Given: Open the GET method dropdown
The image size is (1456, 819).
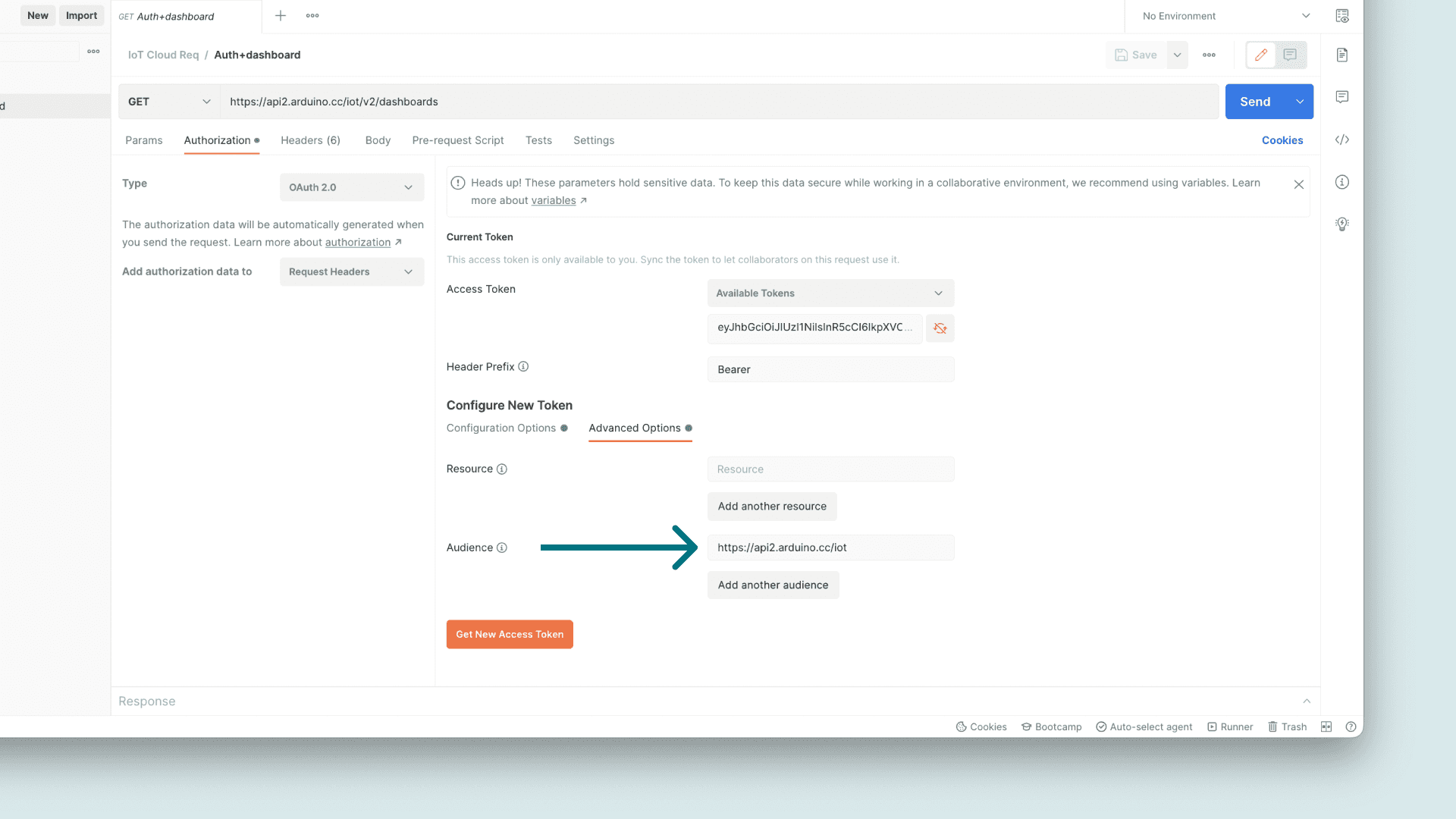Looking at the screenshot, I should 169,102.
